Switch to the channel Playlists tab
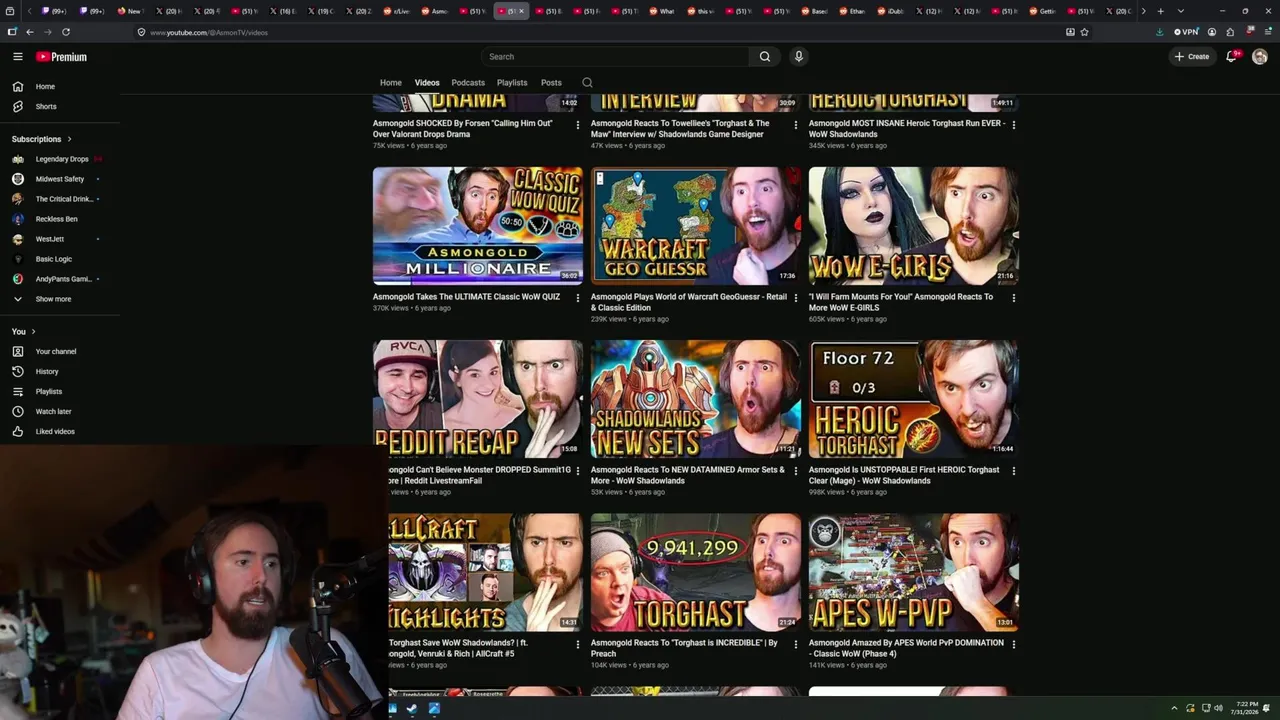This screenshot has width=1280, height=720. tap(512, 83)
